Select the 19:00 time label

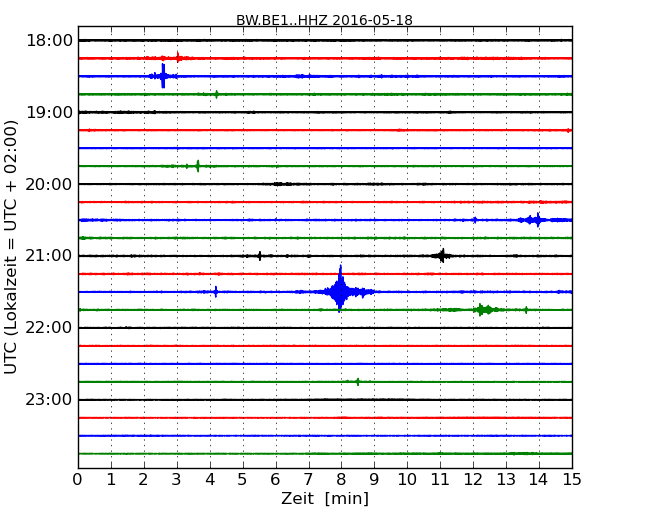pyautogui.click(x=50, y=112)
